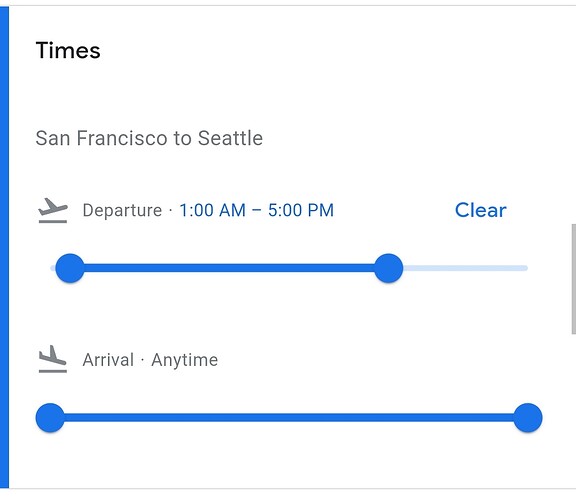576x500 pixels.
Task: Click the departure slider start handle
Action: point(70,268)
